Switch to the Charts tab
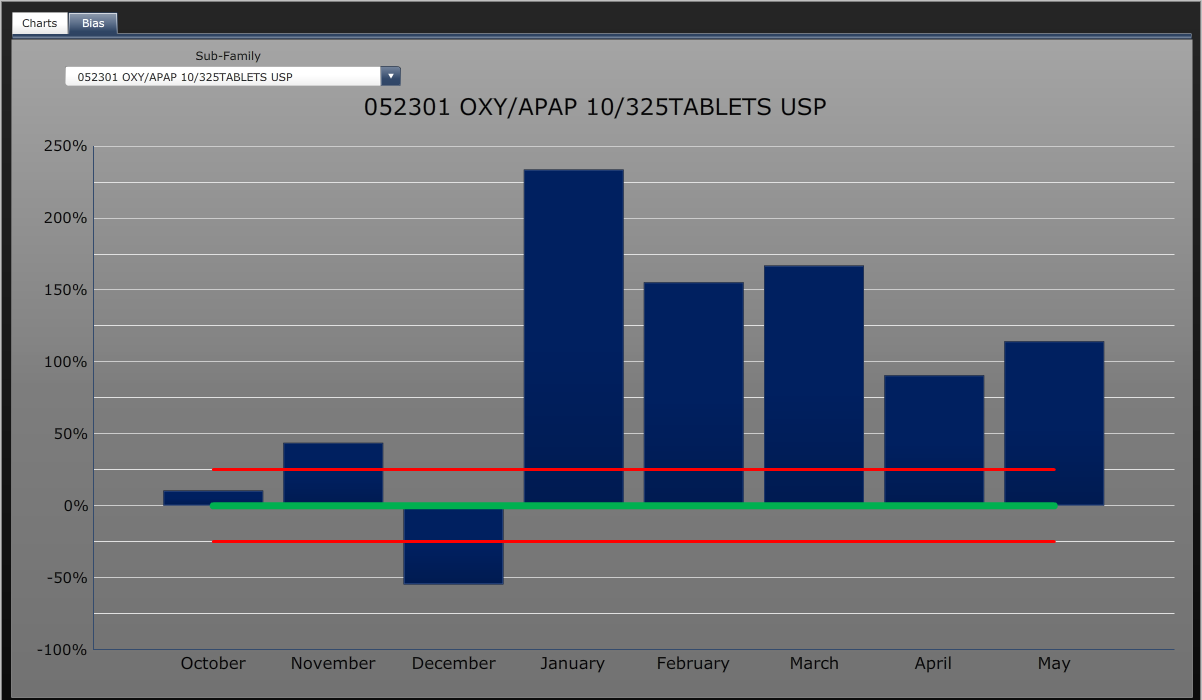This screenshot has width=1202, height=700. [x=38, y=22]
